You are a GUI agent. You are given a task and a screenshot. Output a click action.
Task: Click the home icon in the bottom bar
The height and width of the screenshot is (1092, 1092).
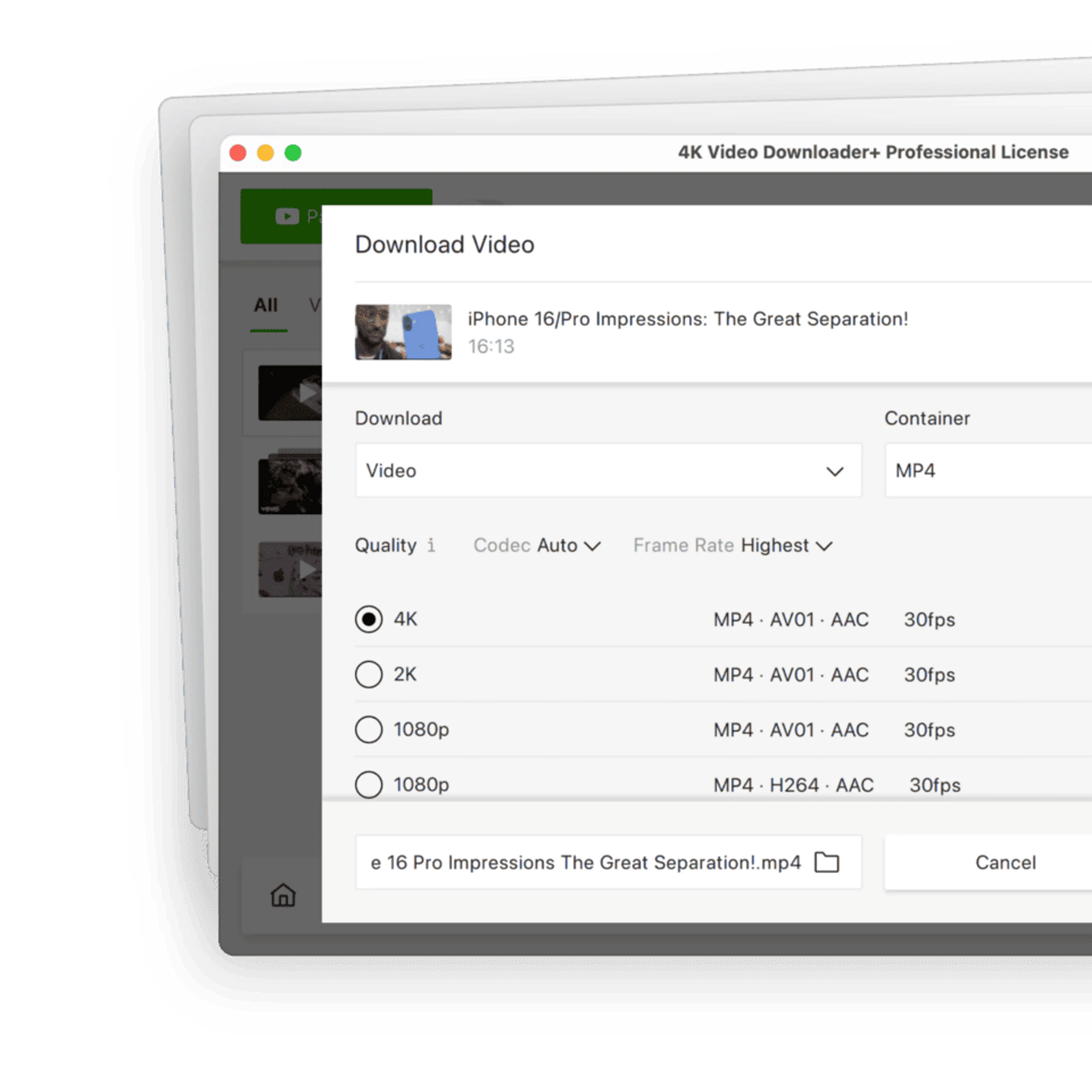283,895
